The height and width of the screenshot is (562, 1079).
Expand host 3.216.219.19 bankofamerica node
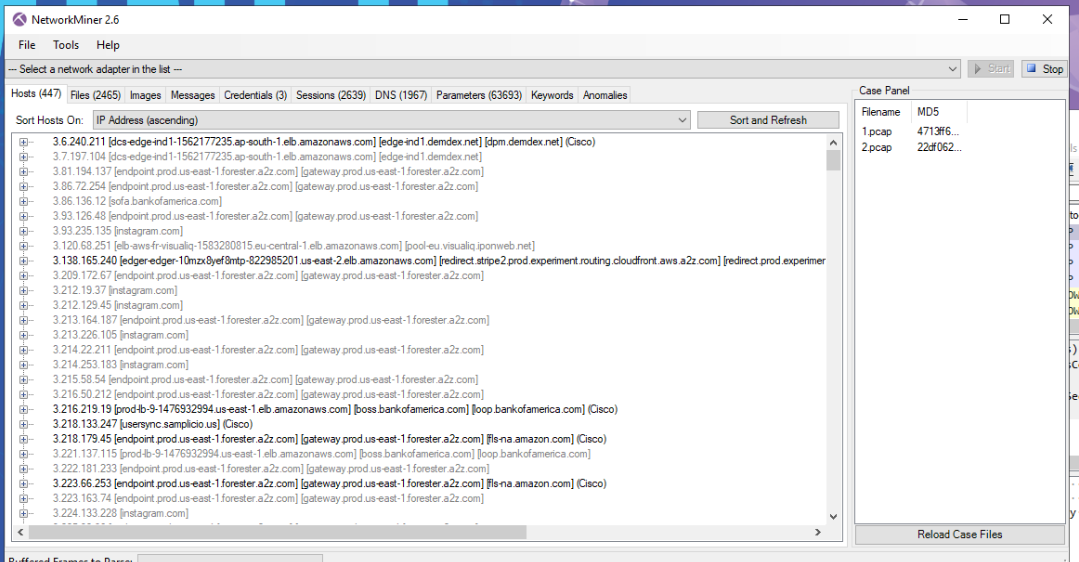pyautogui.click(x=24, y=409)
